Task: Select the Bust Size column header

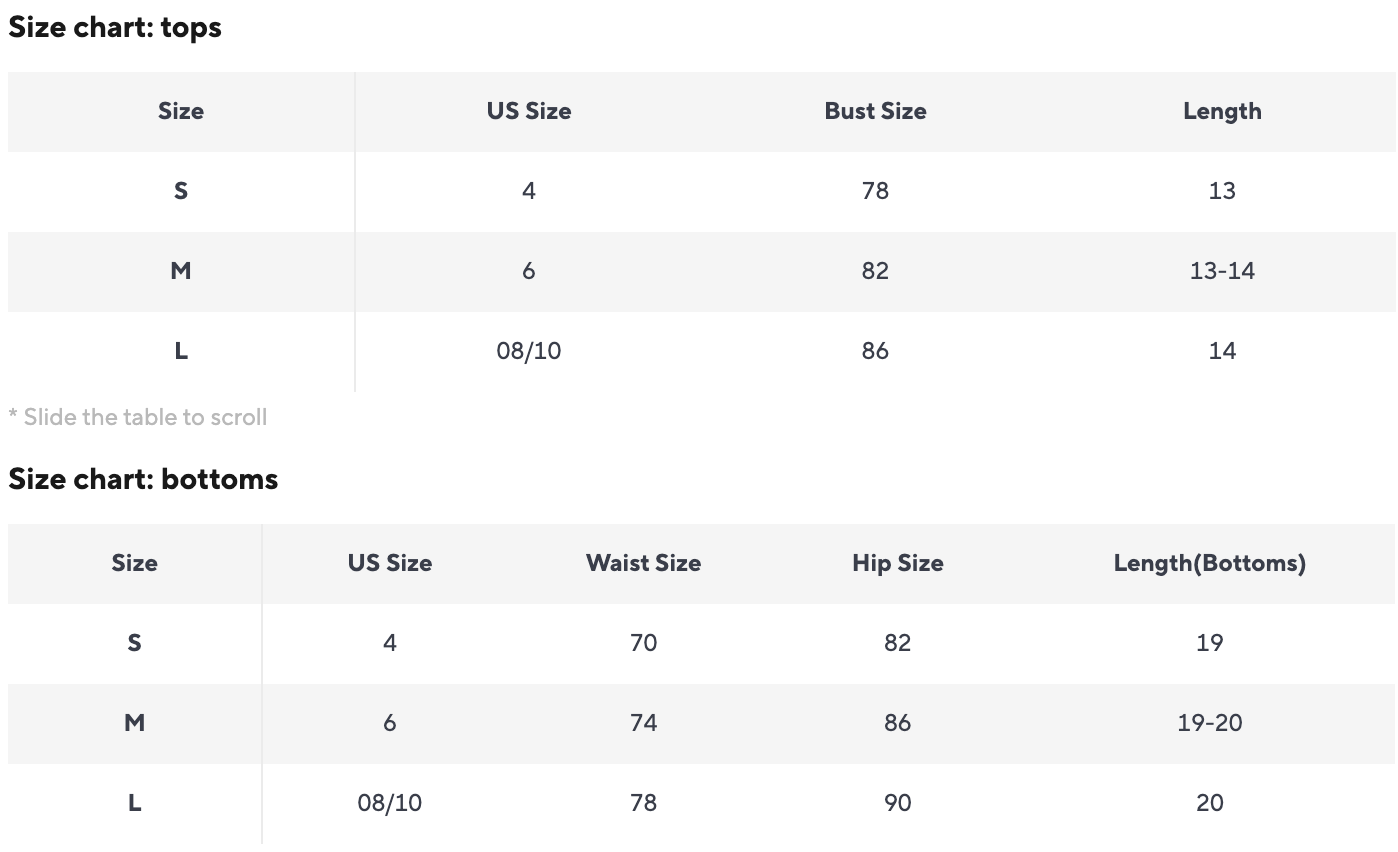Action: click(875, 111)
